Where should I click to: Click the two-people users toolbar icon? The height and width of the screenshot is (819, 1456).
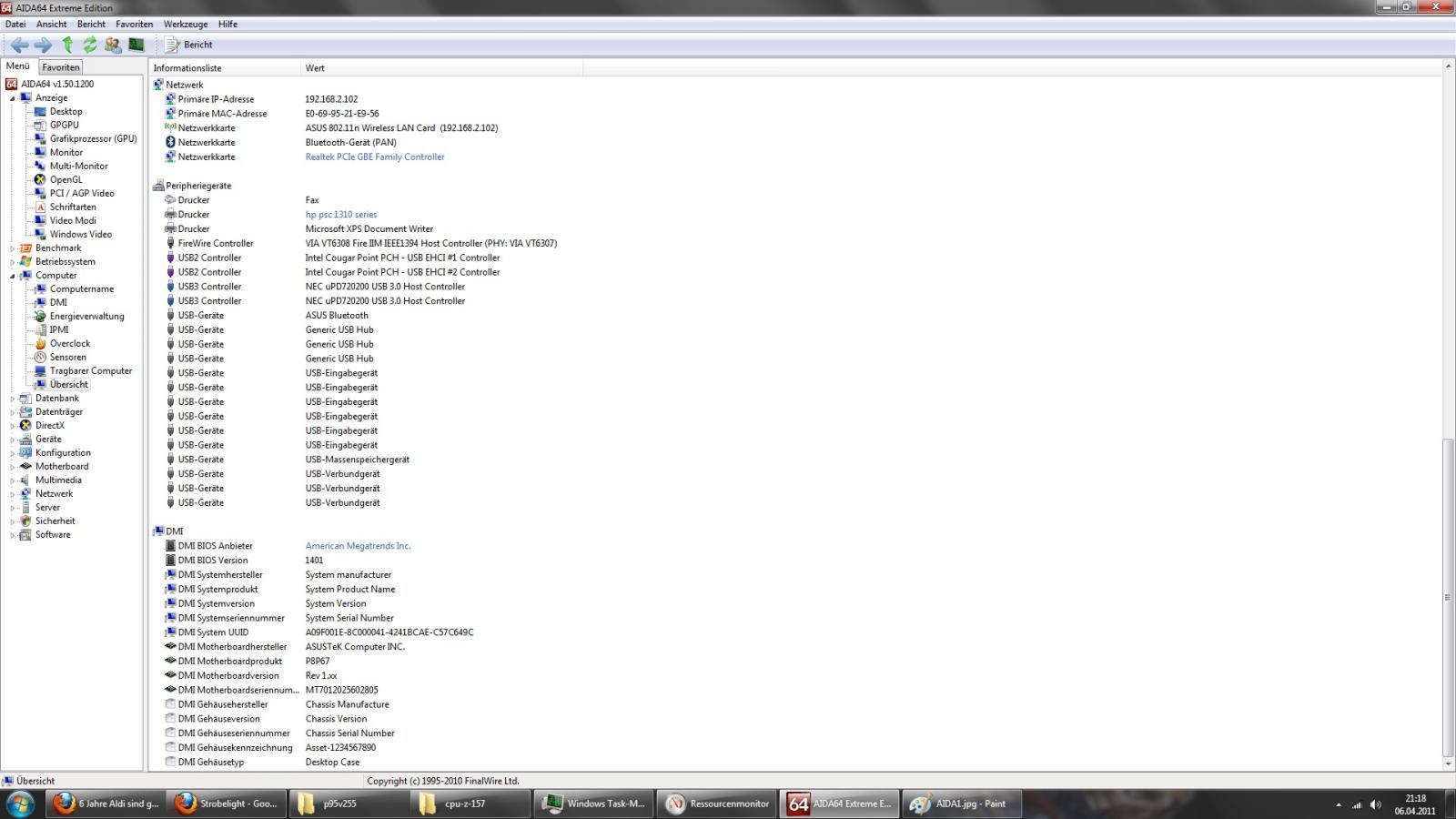(x=113, y=45)
